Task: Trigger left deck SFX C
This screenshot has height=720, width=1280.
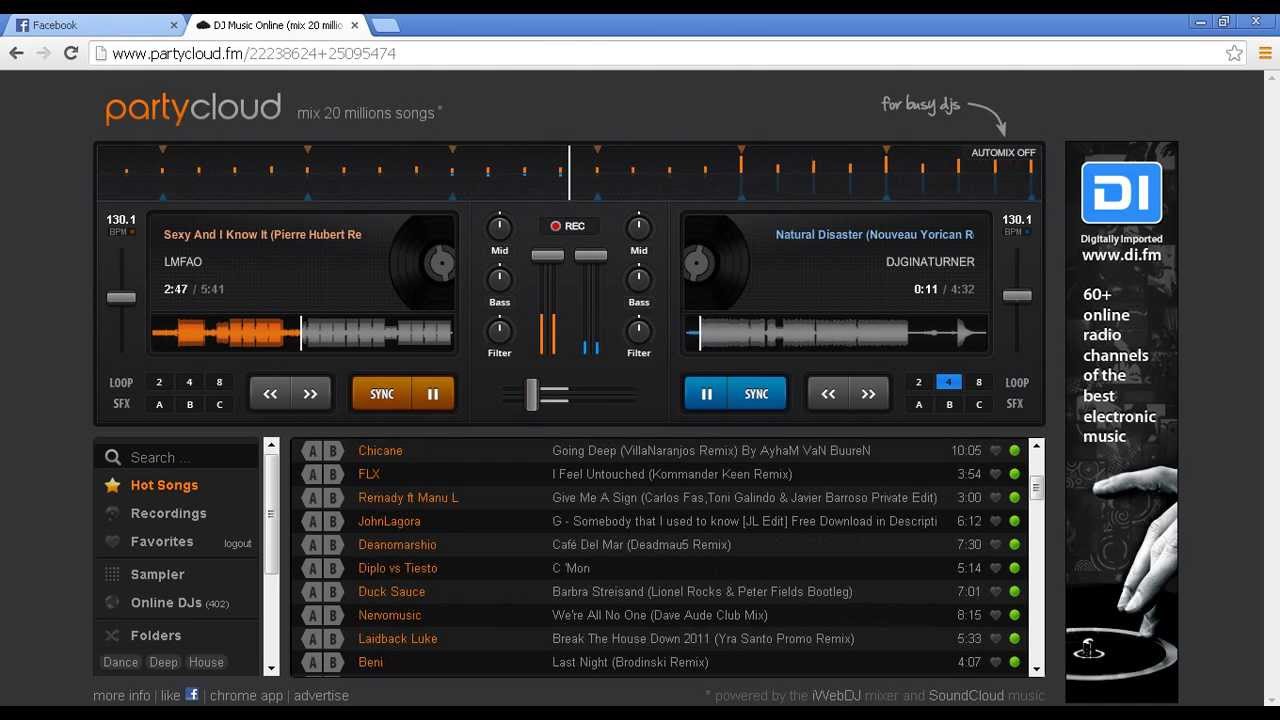Action: 219,405
